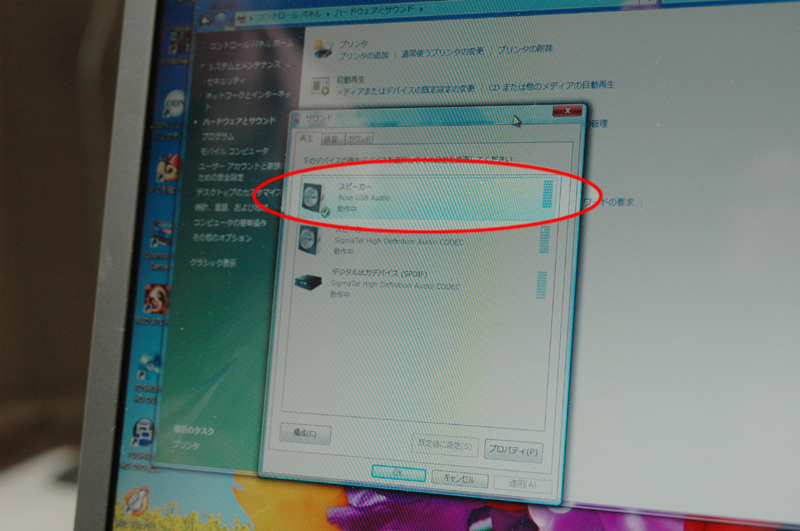Open モバイル コンピュータ sidebar link
The image size is (800, 531).
[234, 151]
